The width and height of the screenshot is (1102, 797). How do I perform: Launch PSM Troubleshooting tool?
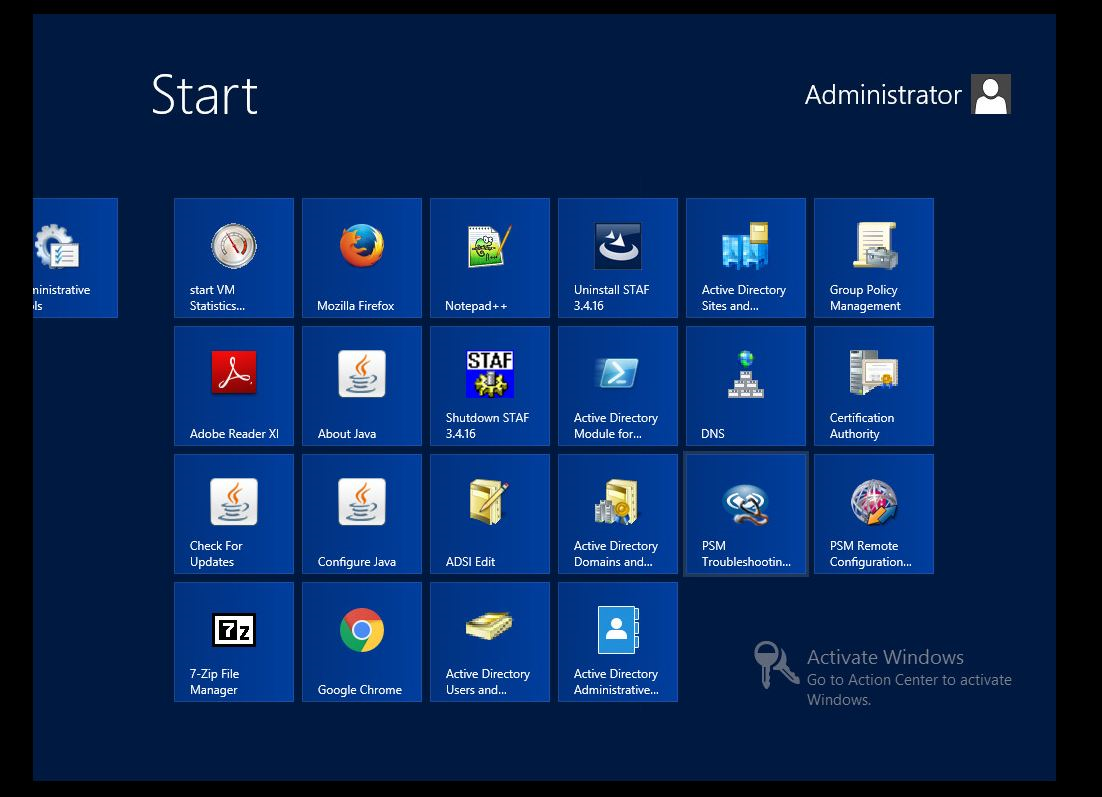coord(745,514)
